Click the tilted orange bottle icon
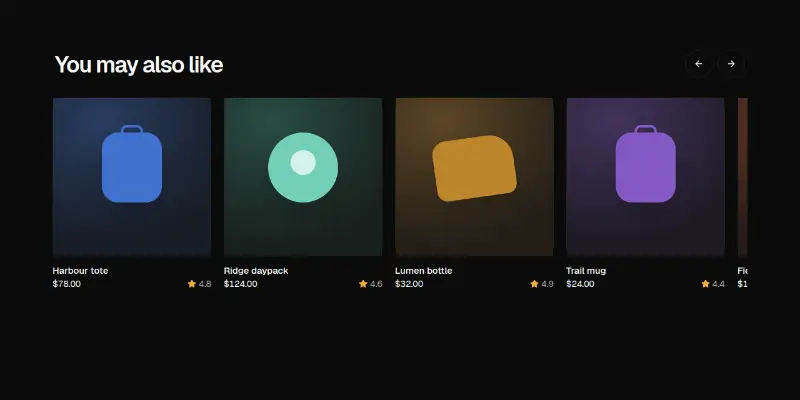 pos(474,168)
